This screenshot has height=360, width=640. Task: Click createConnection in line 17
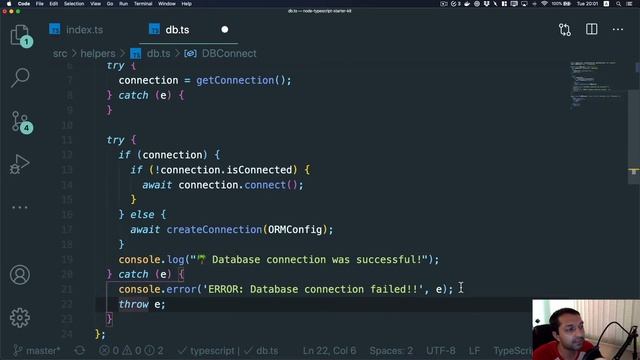[x=214, y=230]
